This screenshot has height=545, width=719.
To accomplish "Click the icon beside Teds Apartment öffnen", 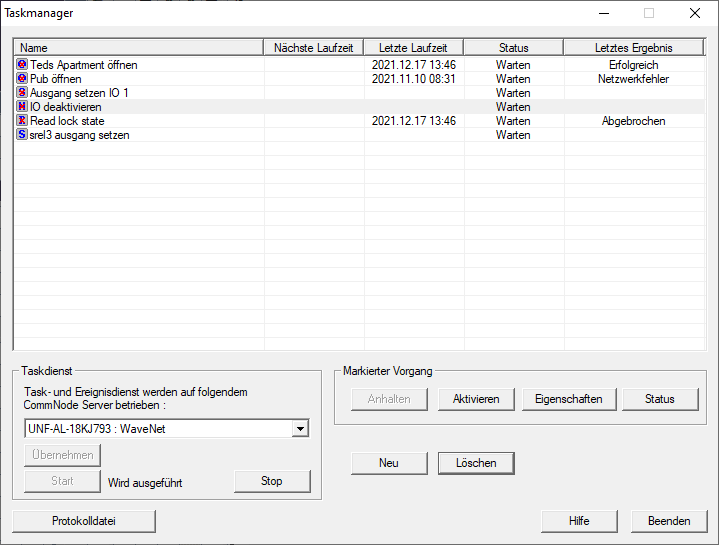I will pos(22,65).
